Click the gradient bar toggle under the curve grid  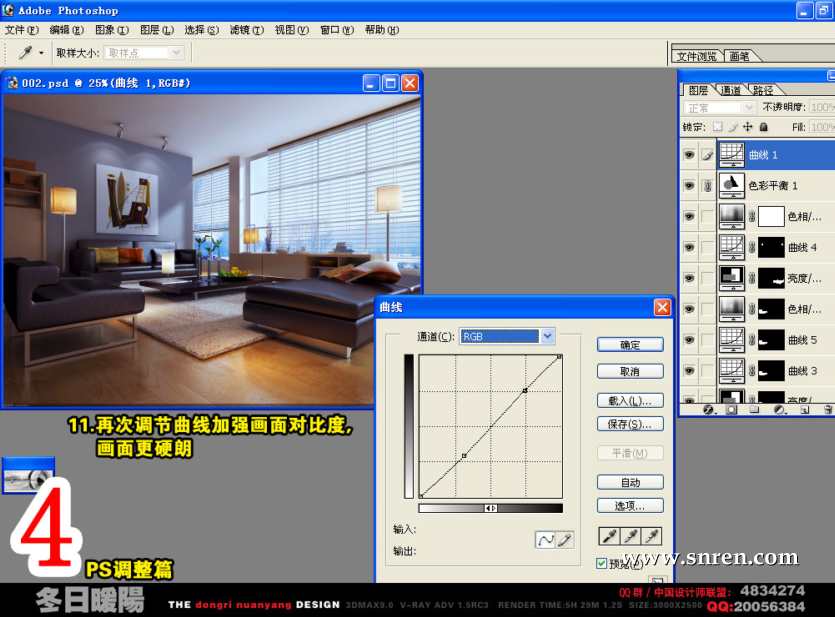click(x=491, y=508)
